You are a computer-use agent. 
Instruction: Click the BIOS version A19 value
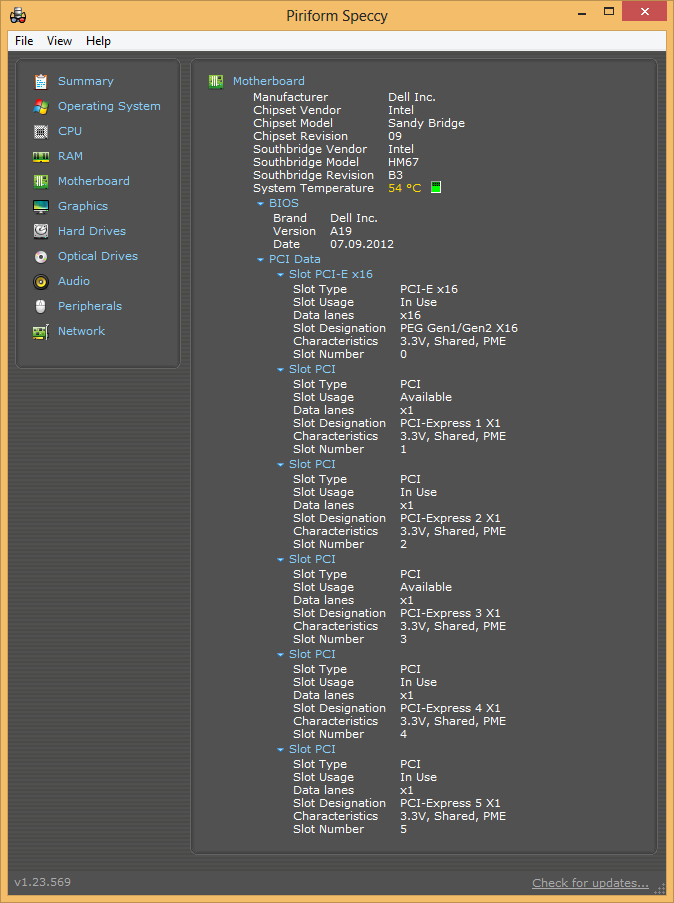tap(341, 232)
